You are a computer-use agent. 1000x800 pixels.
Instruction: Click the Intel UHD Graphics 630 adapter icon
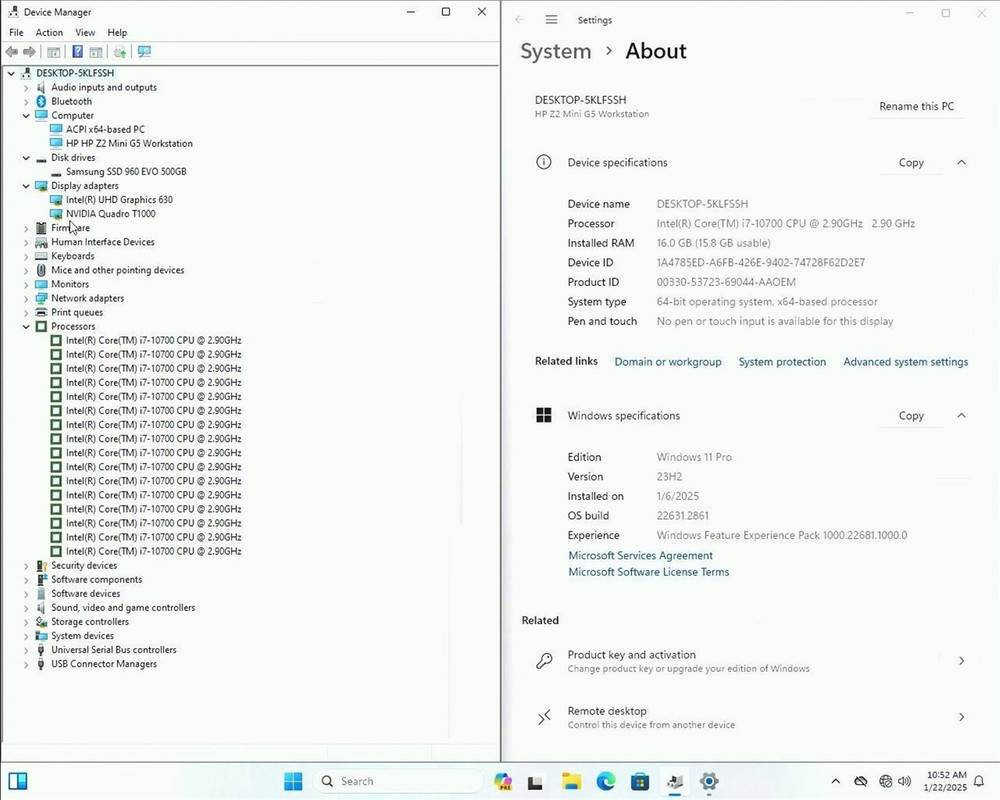[56, 200]
